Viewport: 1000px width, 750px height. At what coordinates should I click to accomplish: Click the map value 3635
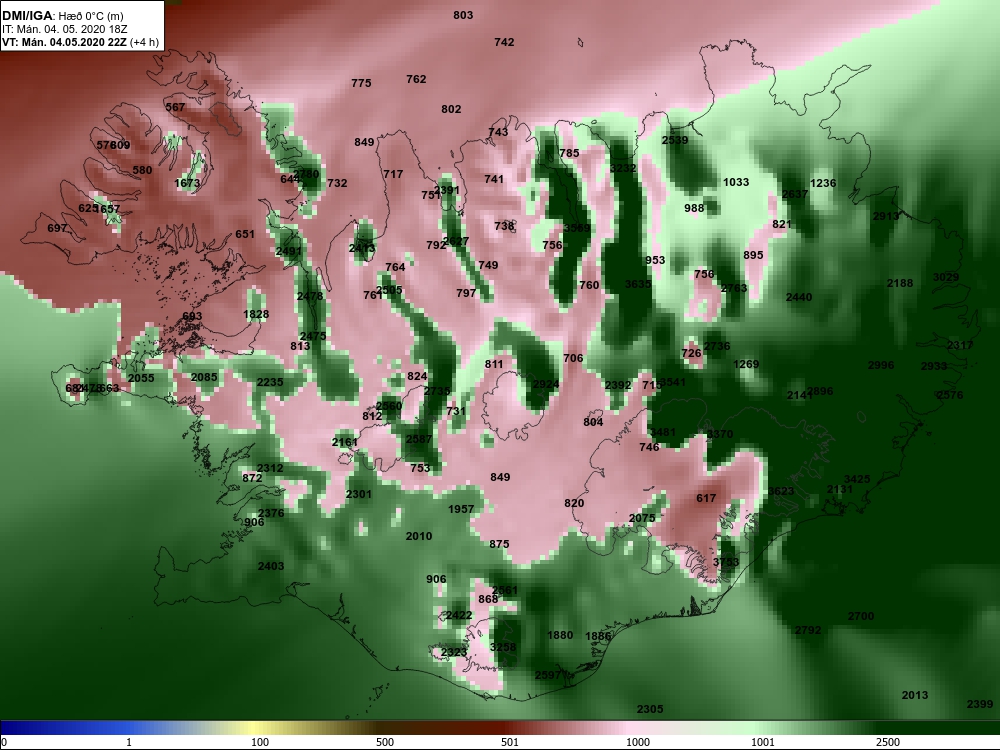click(x=638, y=284)
